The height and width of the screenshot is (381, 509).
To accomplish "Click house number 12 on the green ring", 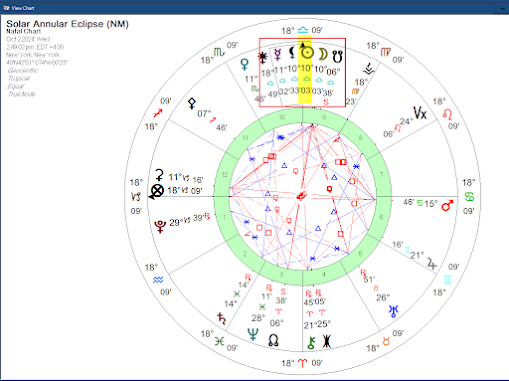I will 225,174.
